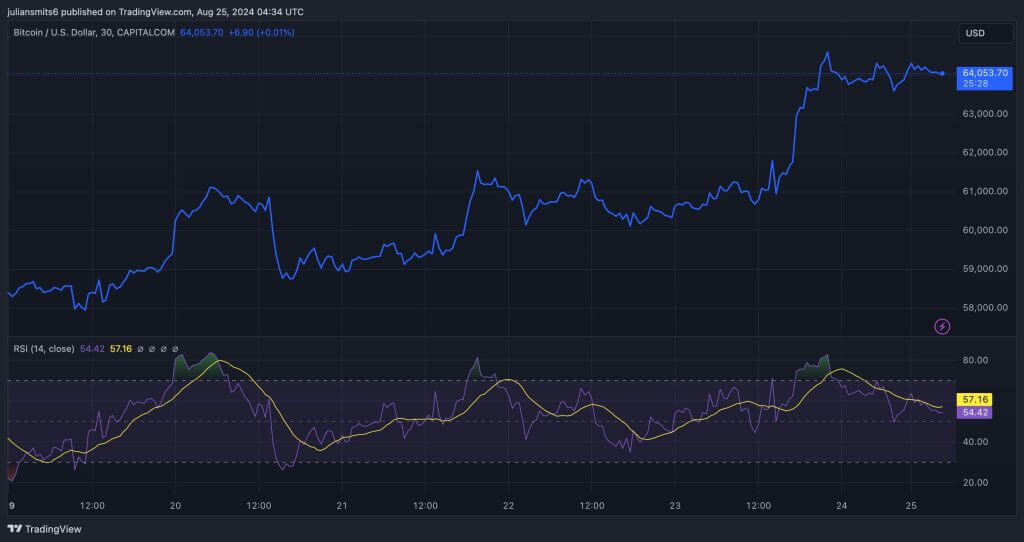The width and height of the screenshot is (1024, 542).
Task: Click the yellow 57.16 value in RSI legend
Action: 119,349
